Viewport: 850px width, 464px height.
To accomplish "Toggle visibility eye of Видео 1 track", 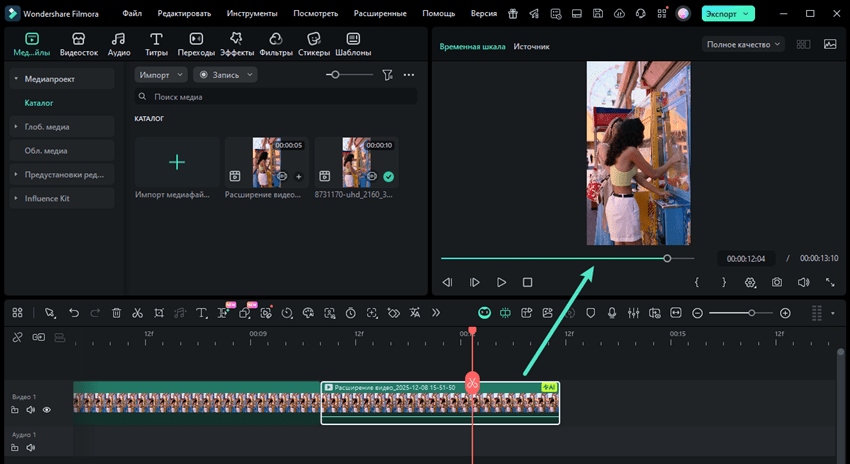I will [47, 410].
